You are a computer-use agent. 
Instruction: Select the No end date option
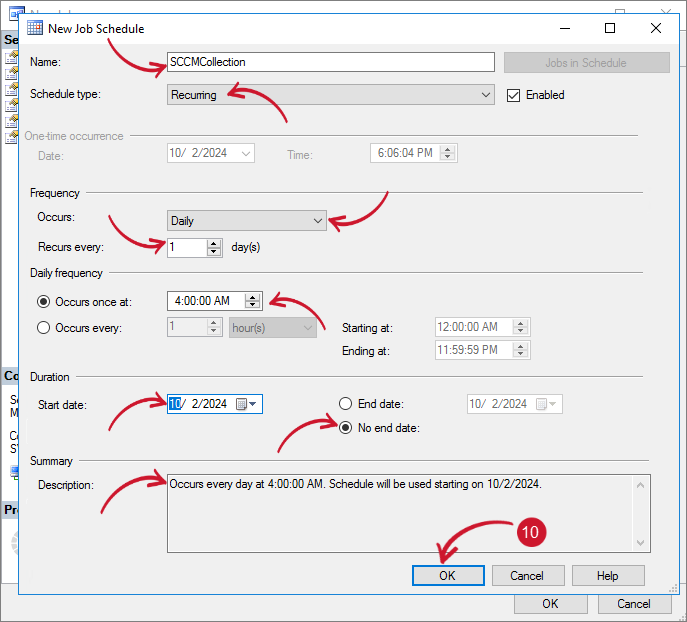tap(346, 428)
